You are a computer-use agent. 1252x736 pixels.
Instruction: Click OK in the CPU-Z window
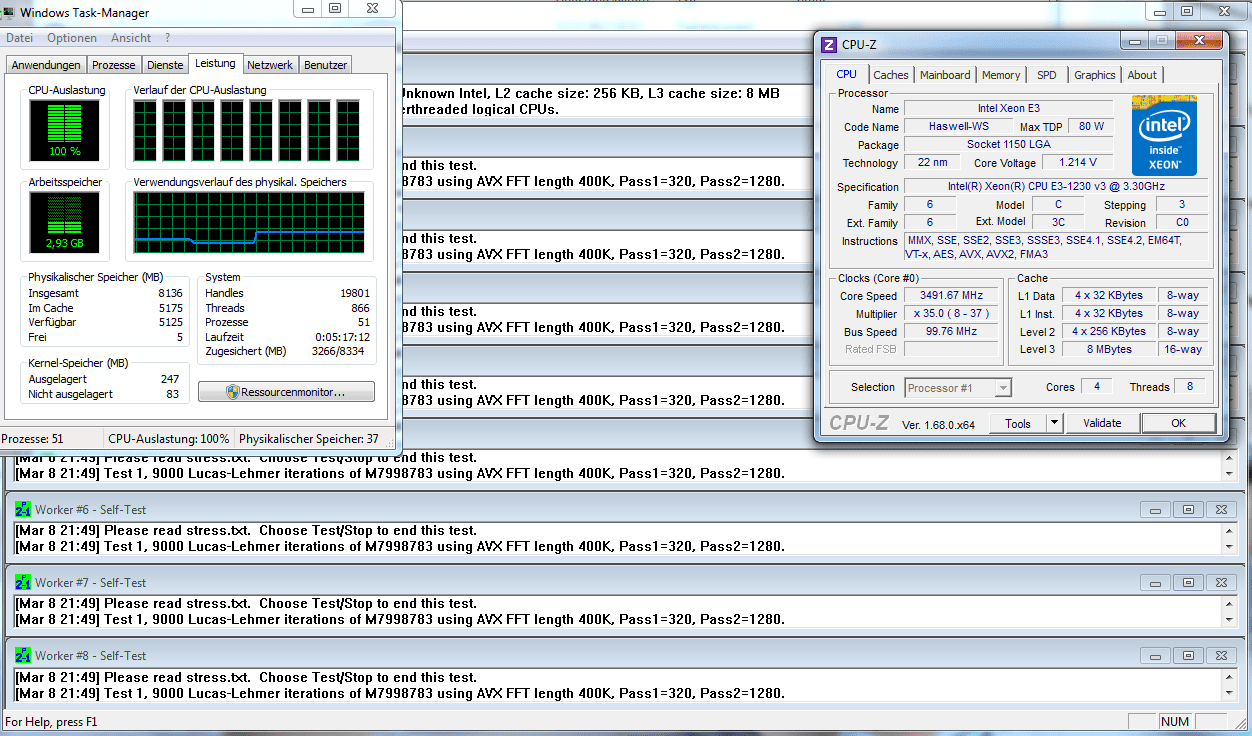click(1178, 423)
